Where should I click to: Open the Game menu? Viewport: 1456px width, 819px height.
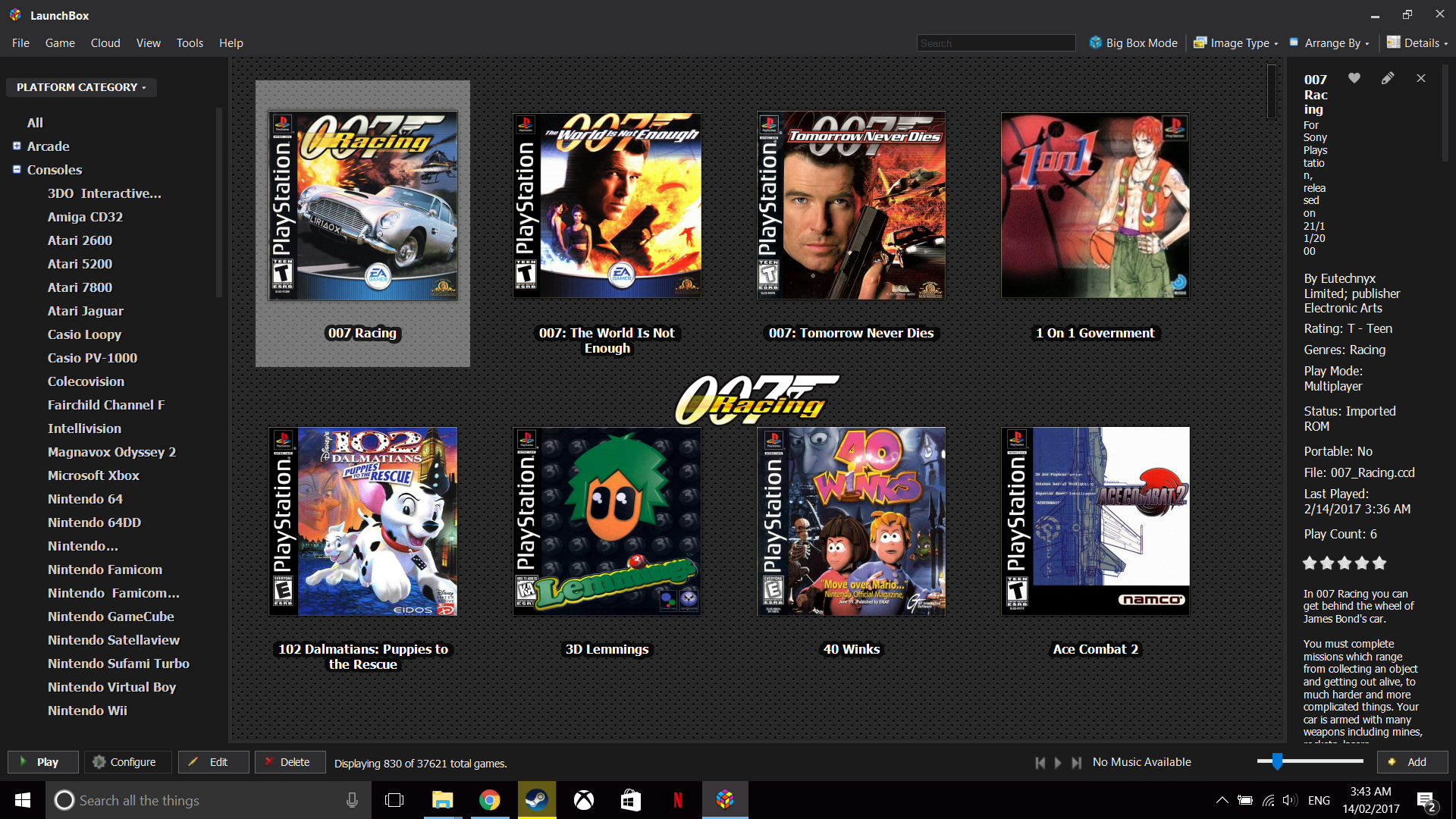pos(60,43)
